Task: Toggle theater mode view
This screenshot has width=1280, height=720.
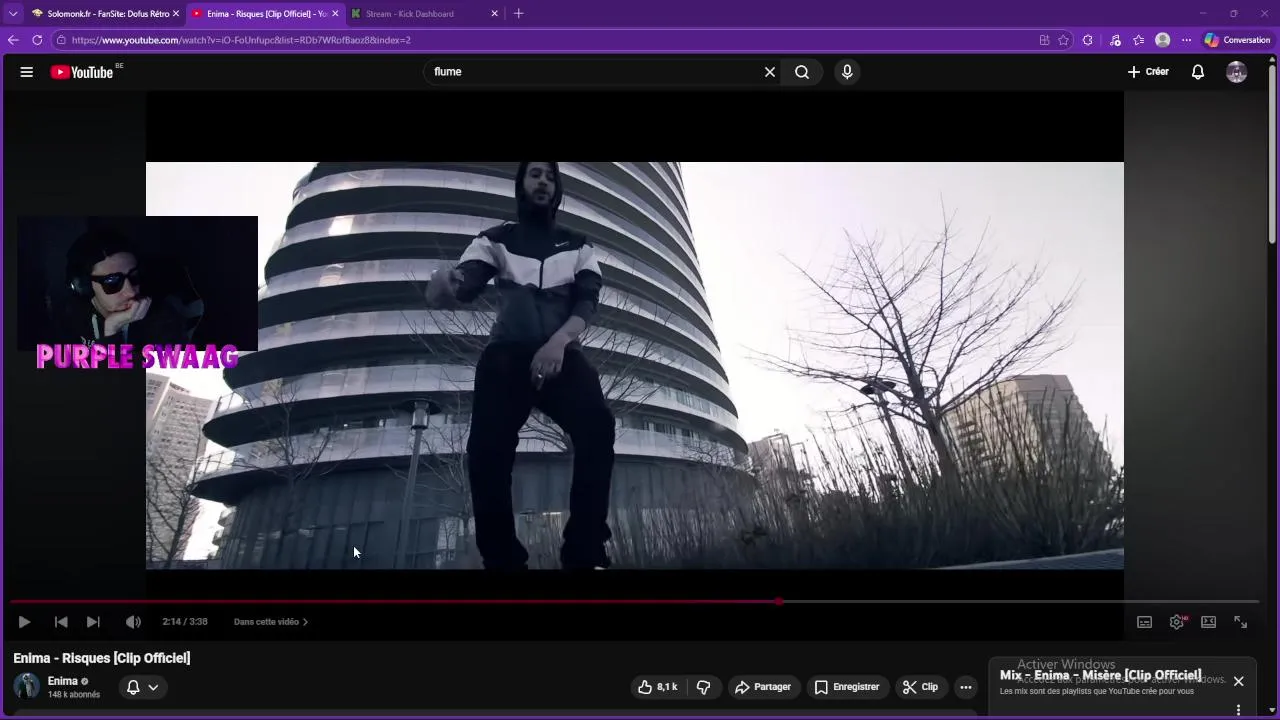Action: (1209, 622)
